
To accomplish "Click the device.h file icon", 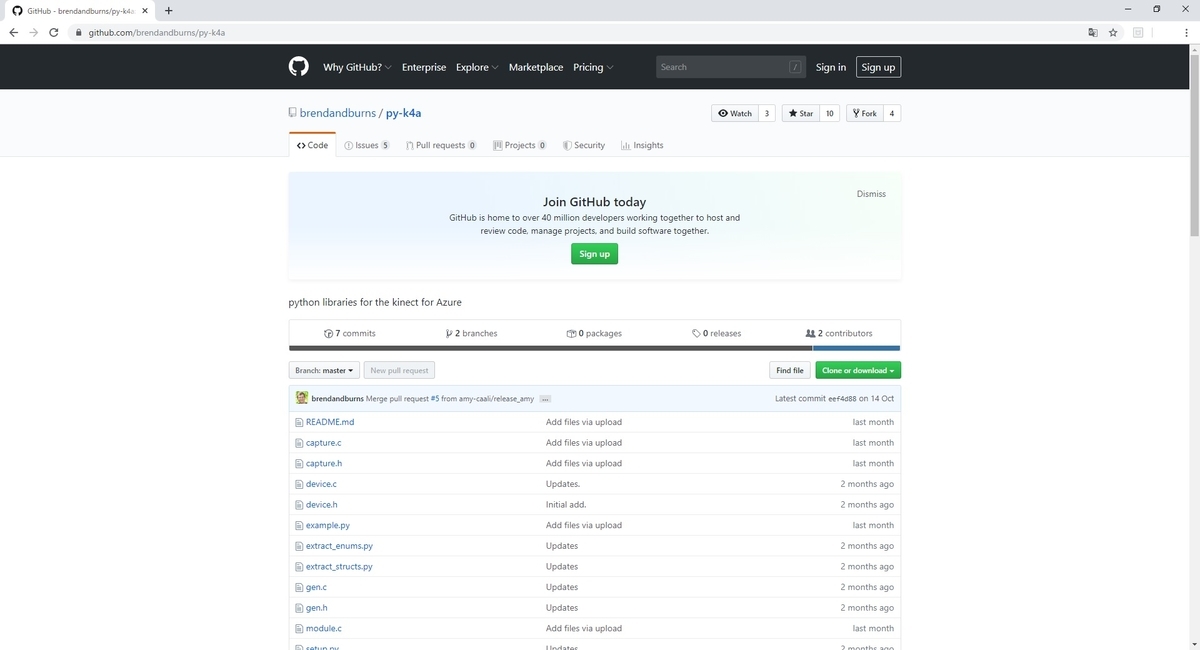I will click(x=299, y=505).
